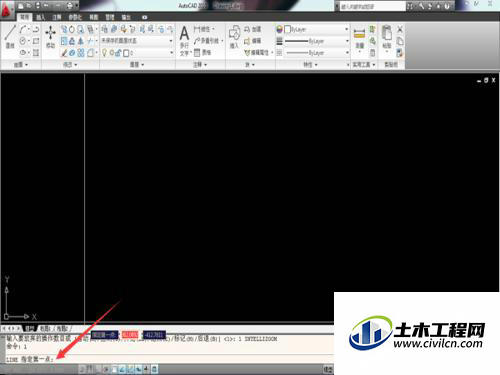Select the Move (移动) tool
The height and width of the screenshot is (375, 500).
50,36
